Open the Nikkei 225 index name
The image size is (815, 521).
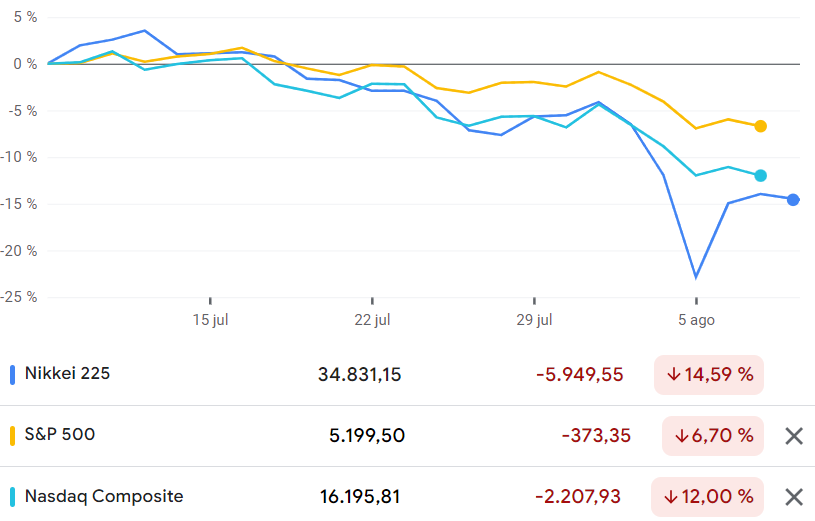pyautogui.click(x=67, y=374)
